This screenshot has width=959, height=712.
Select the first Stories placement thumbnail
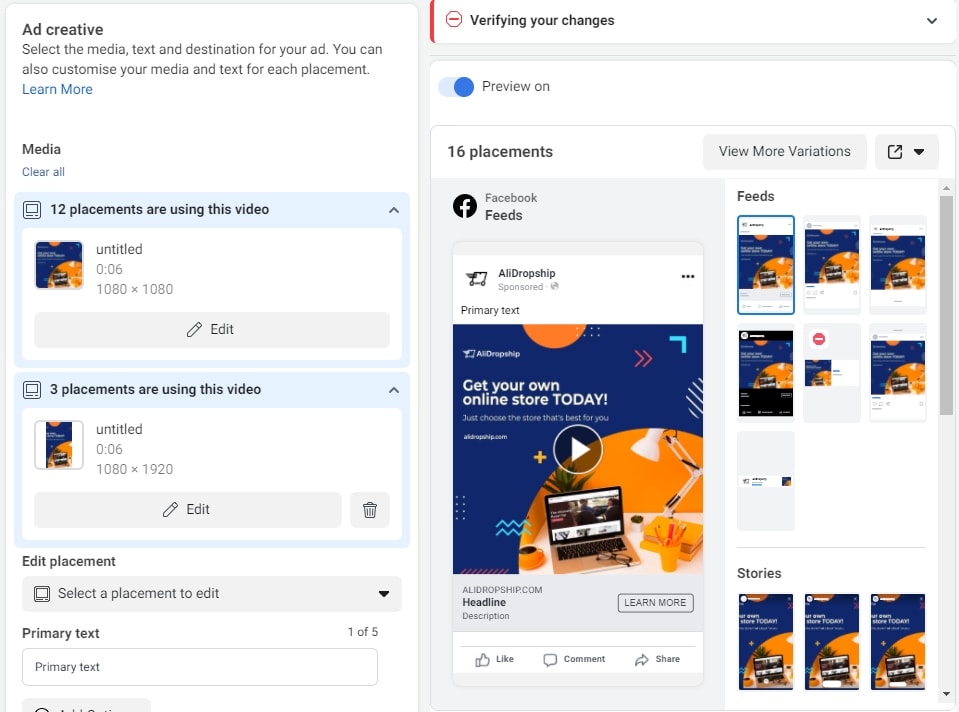click(x=765, y=641)
